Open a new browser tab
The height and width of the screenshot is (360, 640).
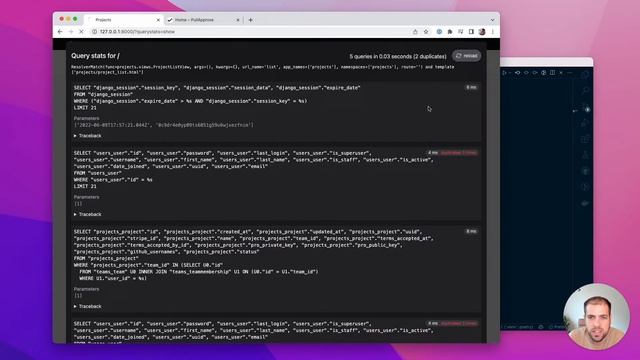(x=251, y=20)
